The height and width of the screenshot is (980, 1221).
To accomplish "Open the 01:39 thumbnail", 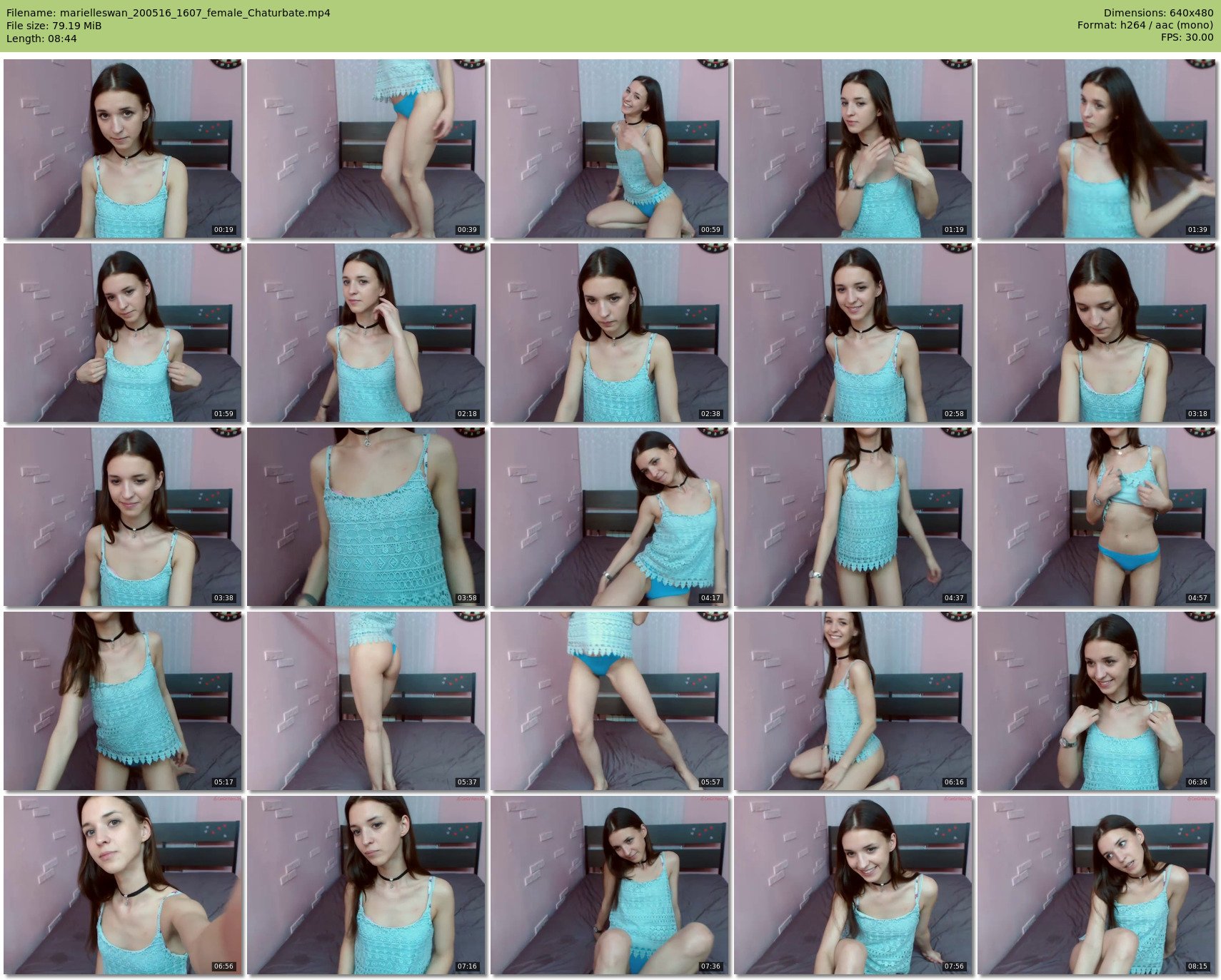I will tap(1097, 148).
